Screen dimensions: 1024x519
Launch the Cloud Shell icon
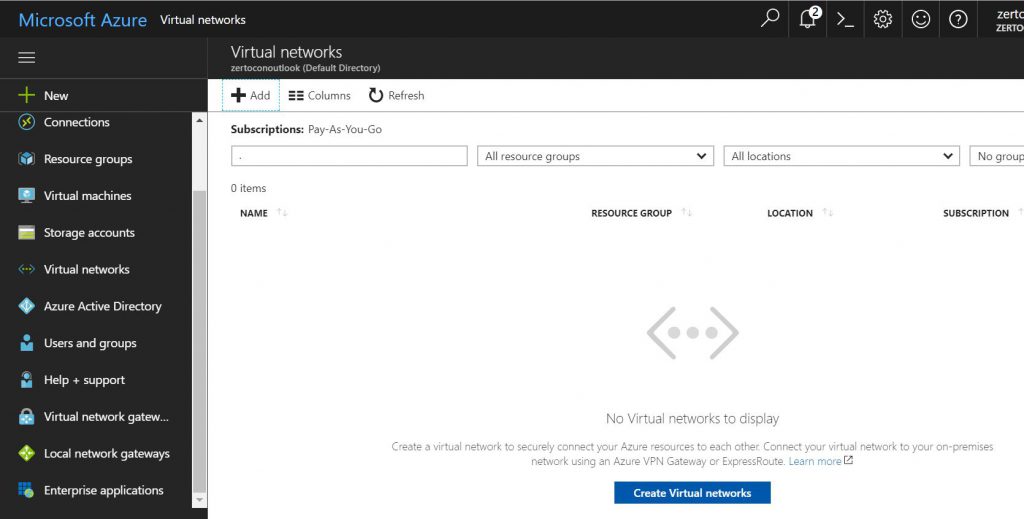click(845, 19)
